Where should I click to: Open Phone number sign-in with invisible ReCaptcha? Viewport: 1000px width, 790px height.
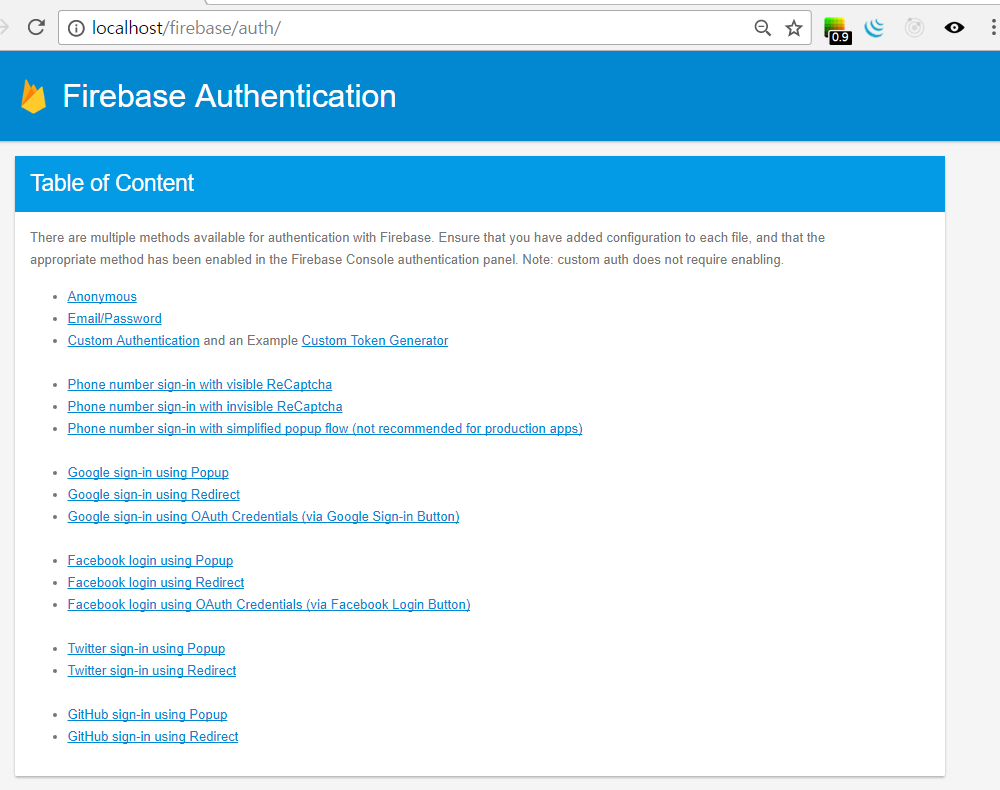205,407
